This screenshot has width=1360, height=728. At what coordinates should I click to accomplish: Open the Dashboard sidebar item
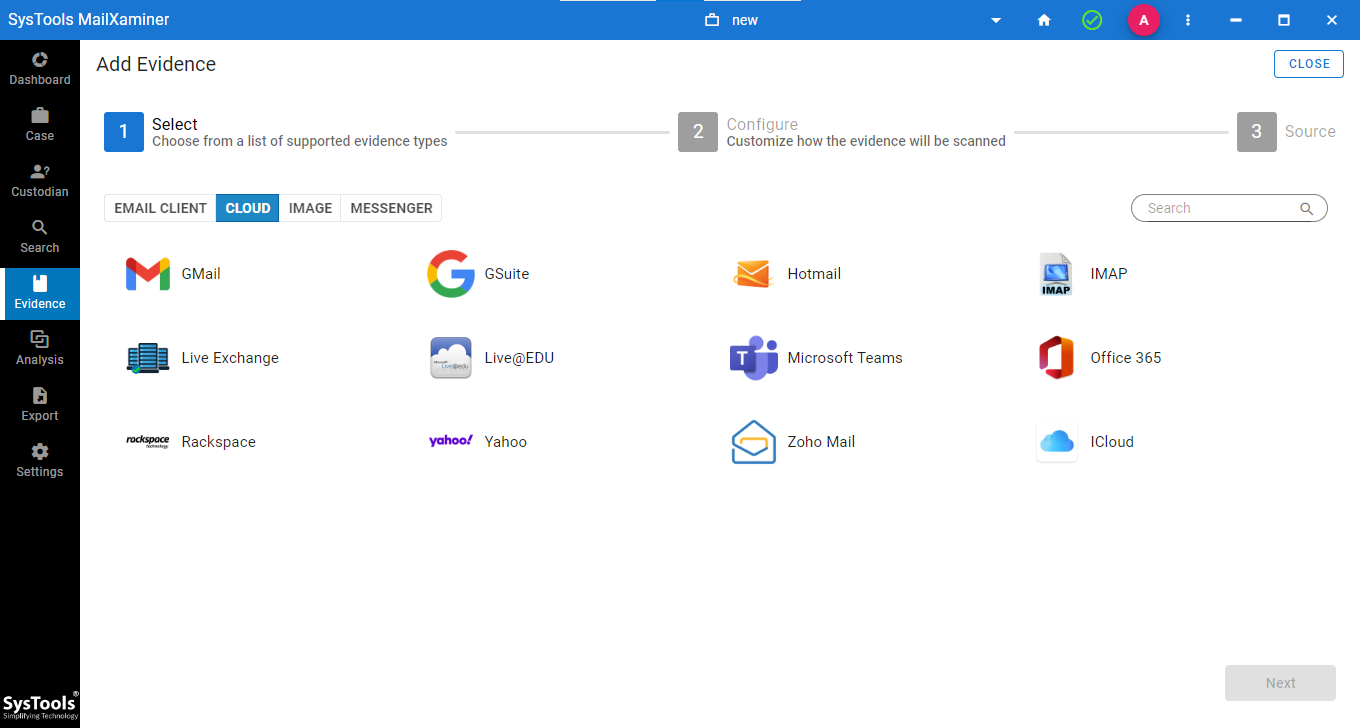(x=40, y=68)
